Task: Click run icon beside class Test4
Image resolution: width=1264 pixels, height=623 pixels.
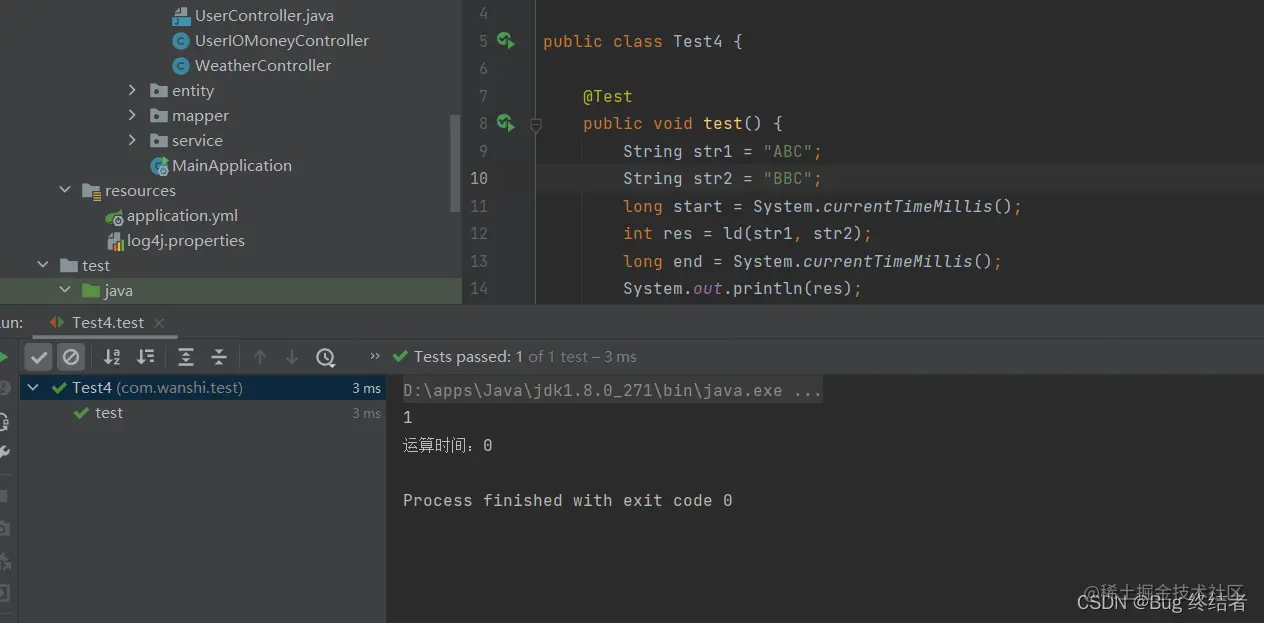Action: pyautogui.click(x=506, y=41)
